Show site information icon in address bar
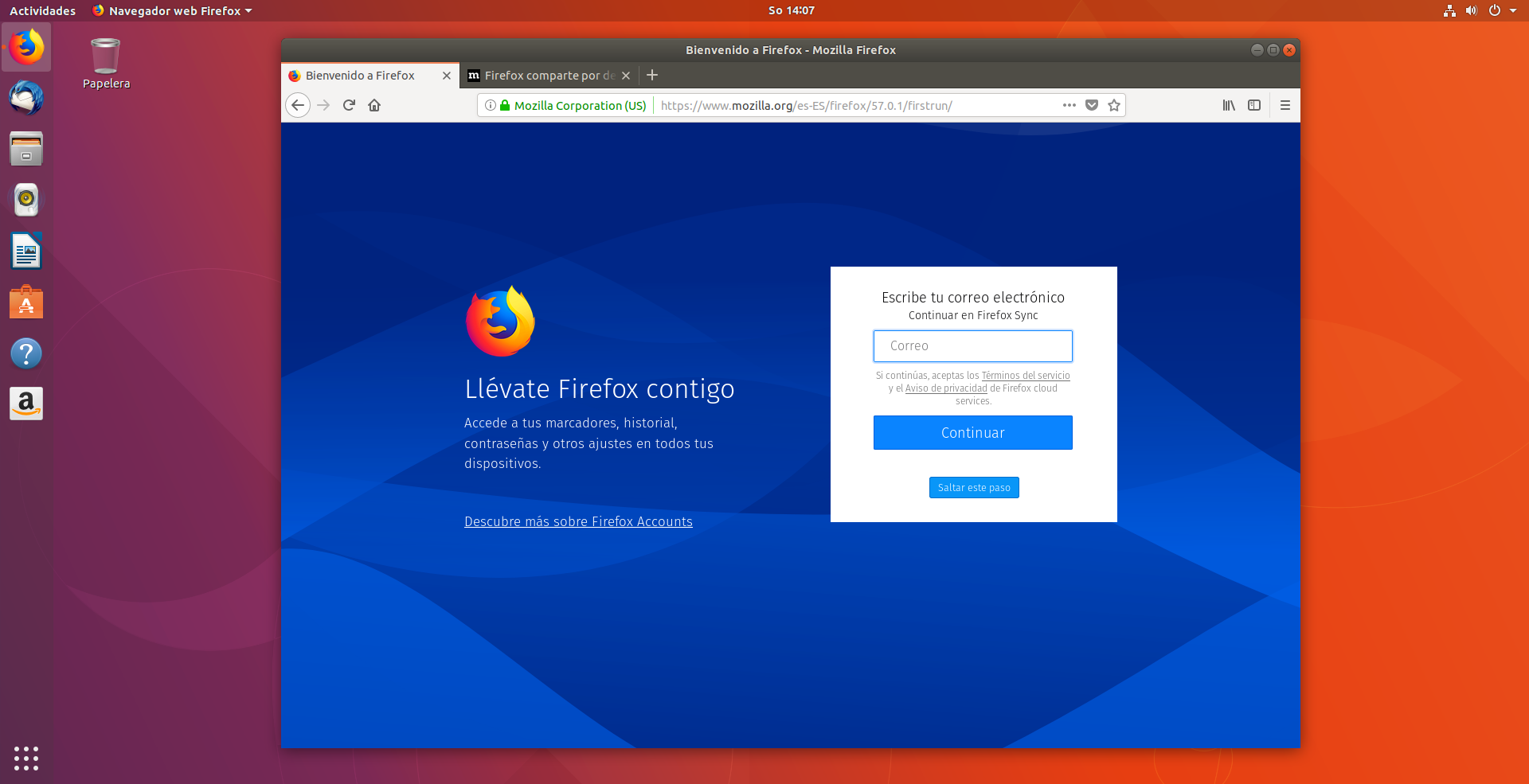Screen dimensions: 1529x784 pyautogui.click(x=491, y=105)
